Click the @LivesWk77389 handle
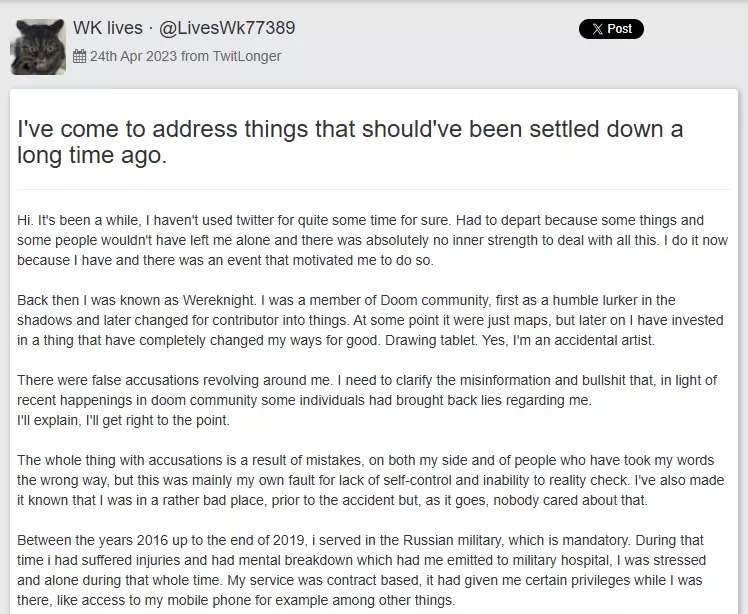The height and width of the screenshot is (614, 748). pos(227,28)
